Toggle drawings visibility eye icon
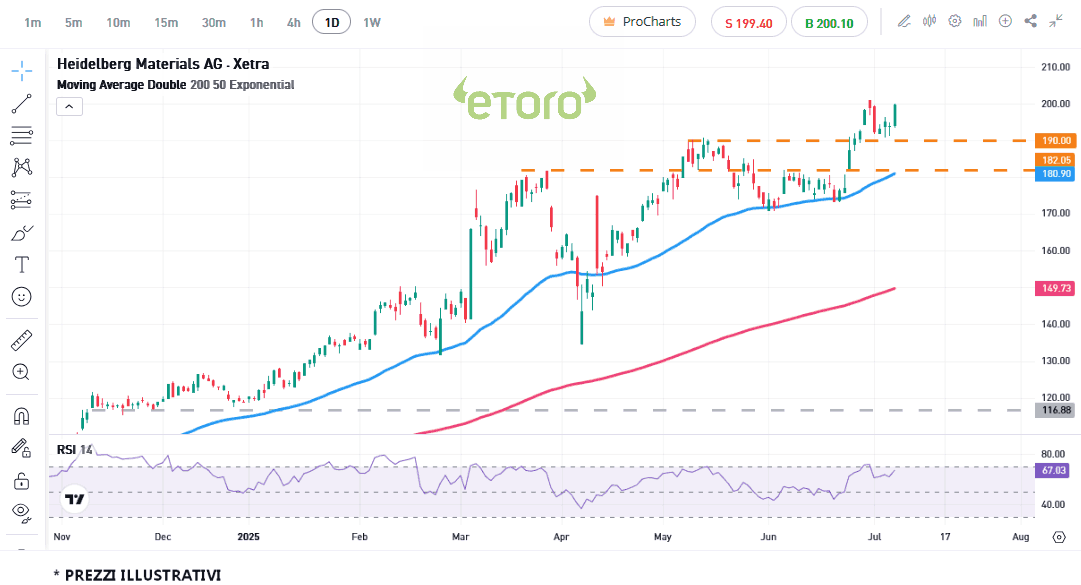 pos(21,512)
